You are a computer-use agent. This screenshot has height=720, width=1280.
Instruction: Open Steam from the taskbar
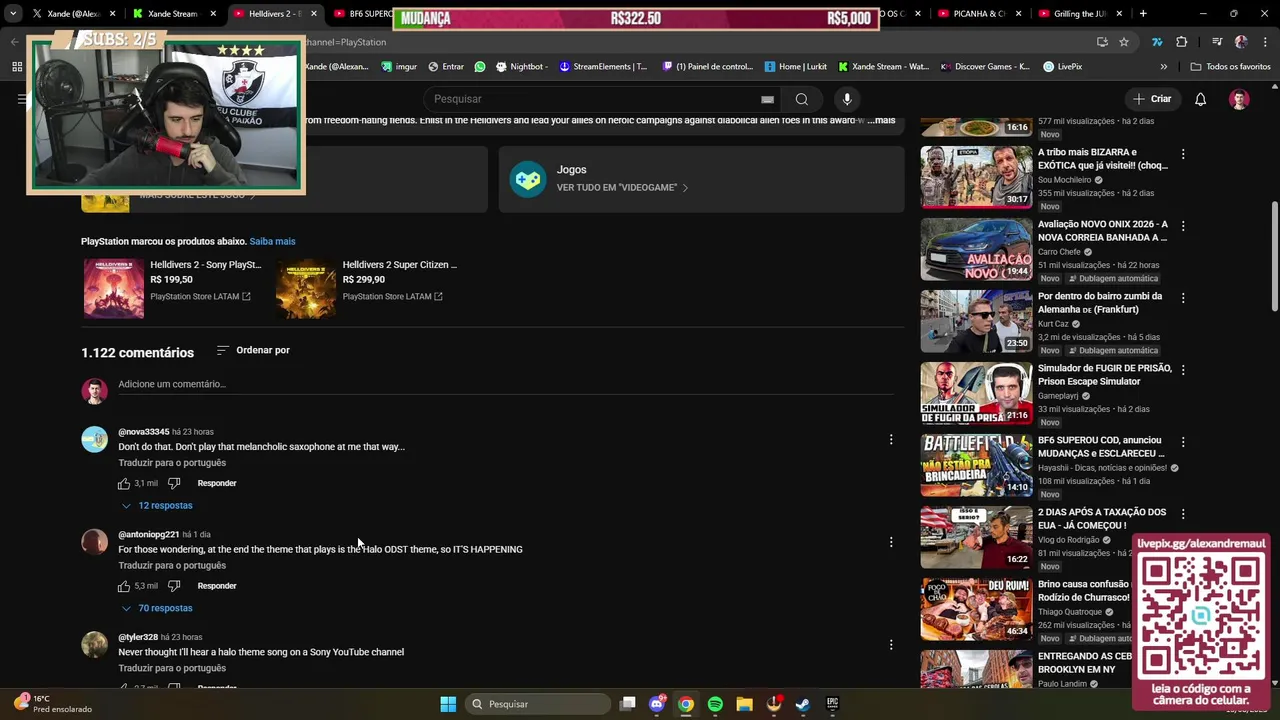point(802,704)
